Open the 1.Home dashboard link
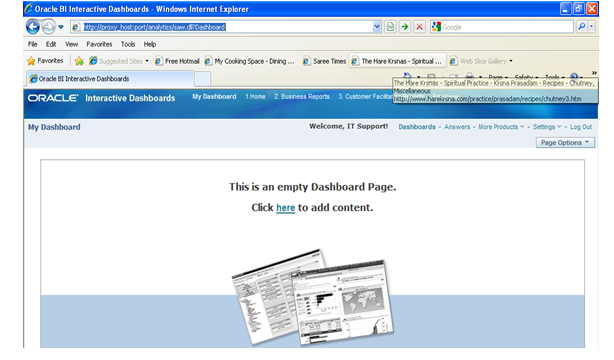Screen dimensions: 614x360 255,96
